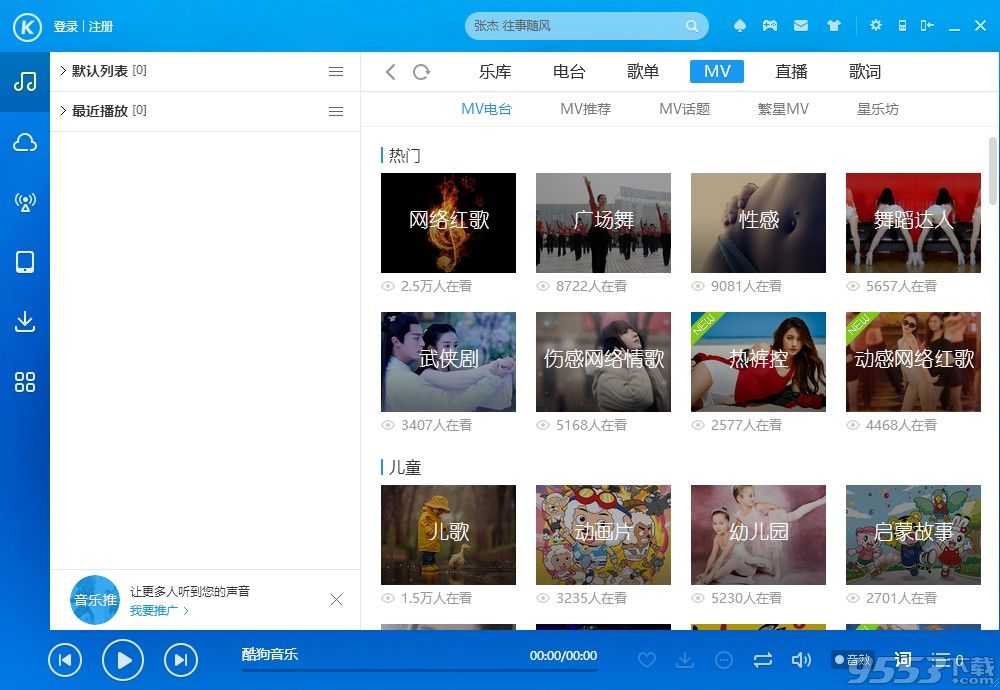Enable the 音效 sound effect
Image resolution: width=1000 pixels, height=690 pixels.
pos(855,660)
